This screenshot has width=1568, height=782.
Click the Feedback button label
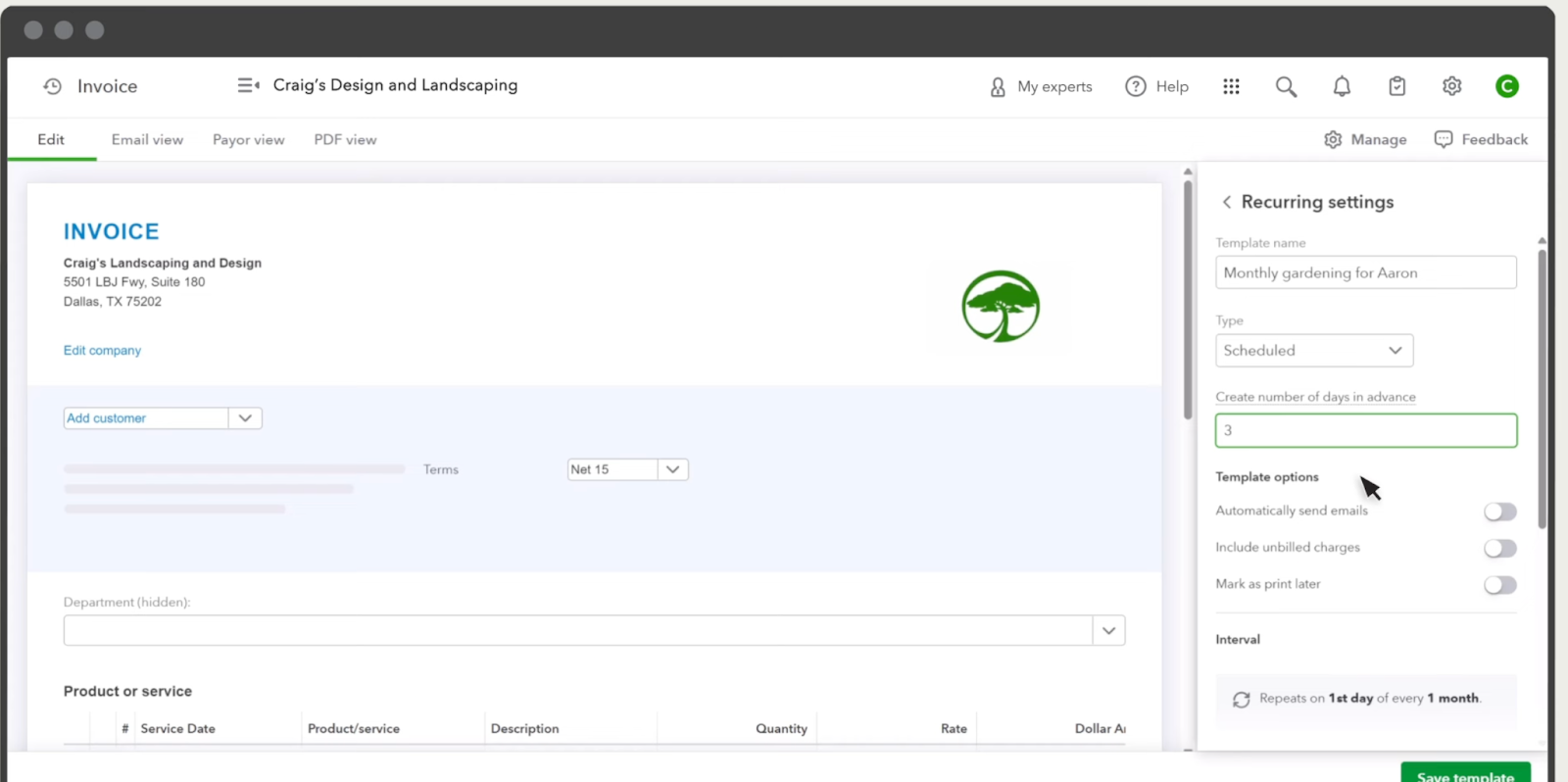tap(1494, 139)
